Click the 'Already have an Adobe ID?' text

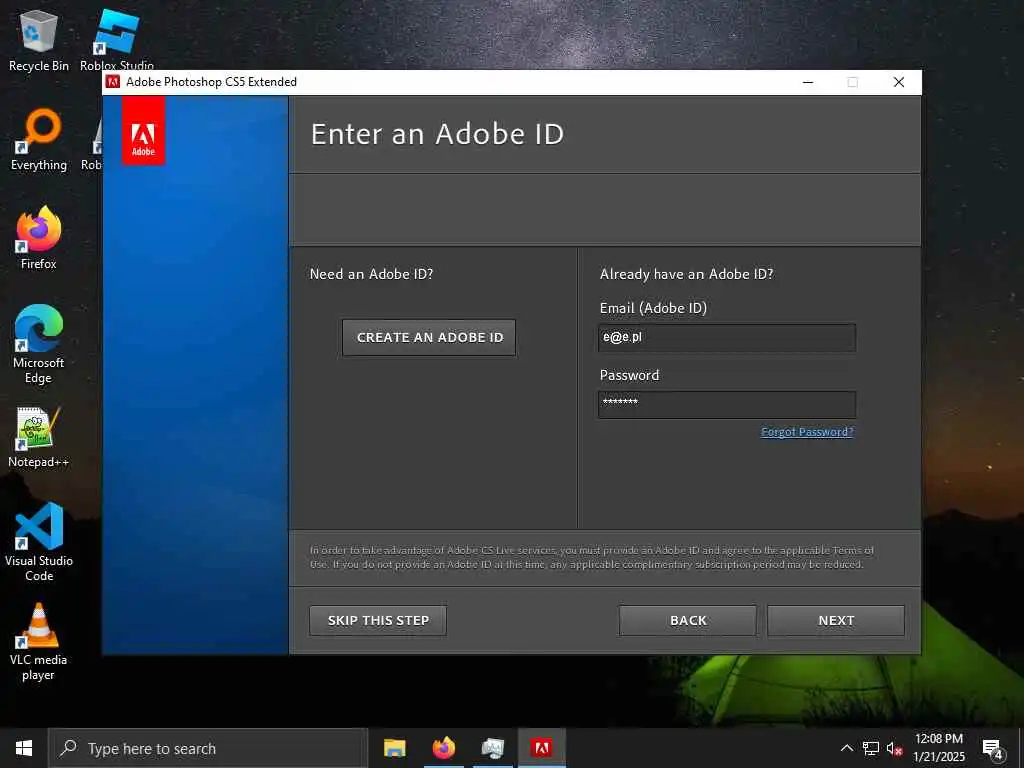[x=686, y=274]
